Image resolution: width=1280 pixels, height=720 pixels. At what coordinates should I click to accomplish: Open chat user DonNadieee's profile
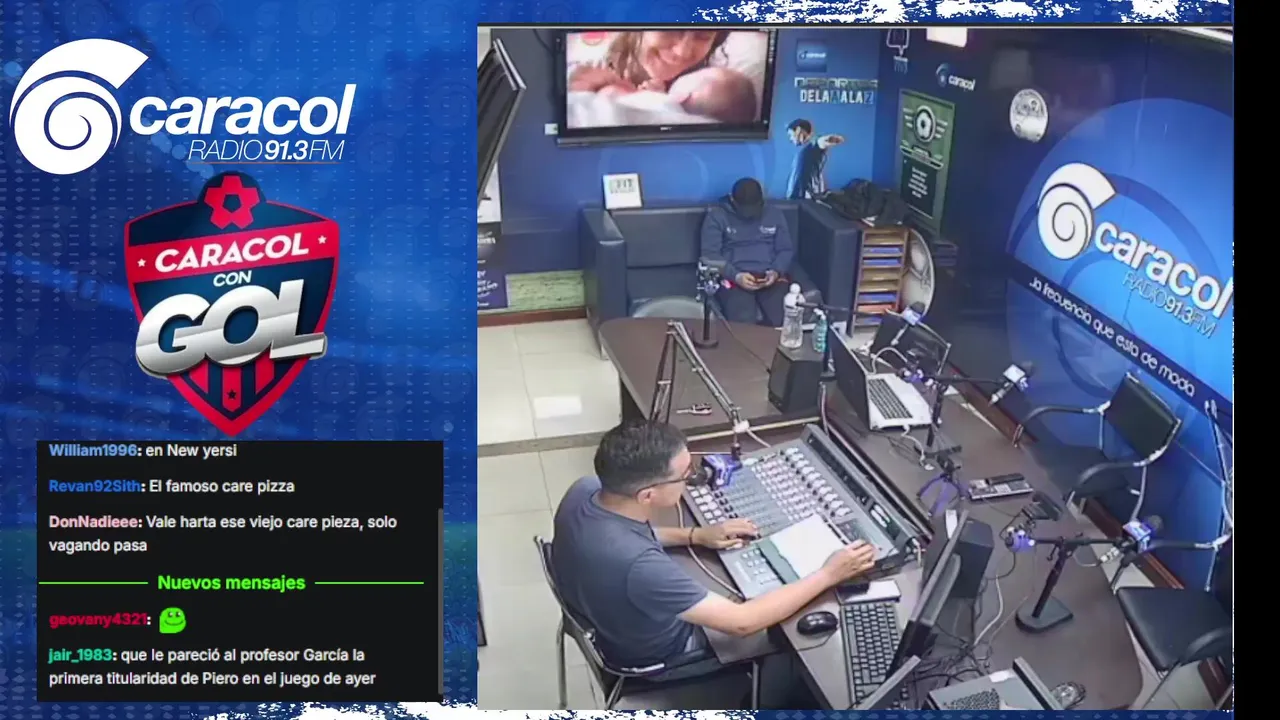pyautogui.click(x=95, y=522)
